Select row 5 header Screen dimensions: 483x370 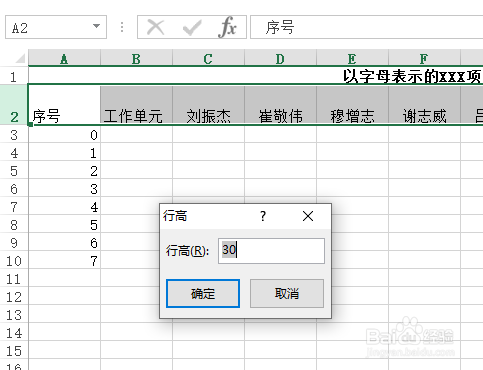[x=14, y=171]
